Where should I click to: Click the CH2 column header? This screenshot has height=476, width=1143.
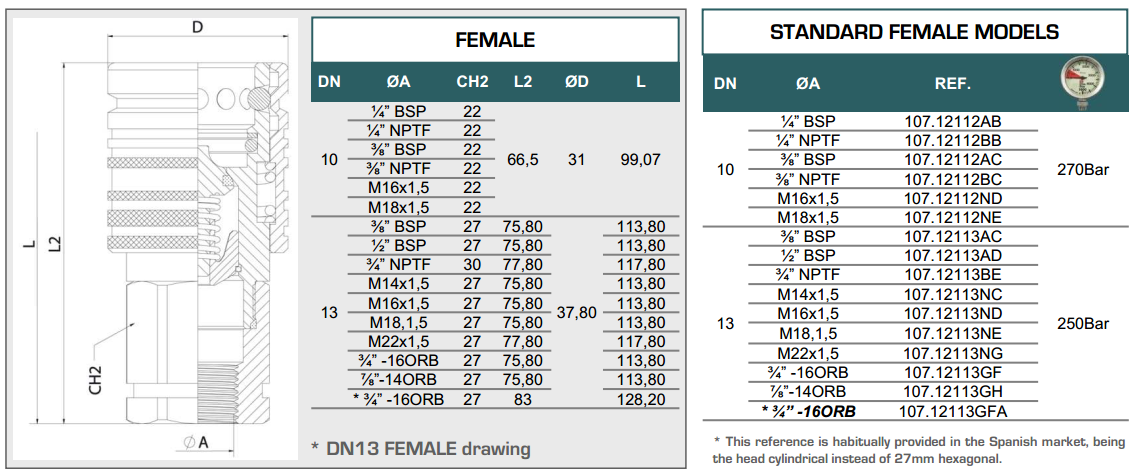(472, 82)
